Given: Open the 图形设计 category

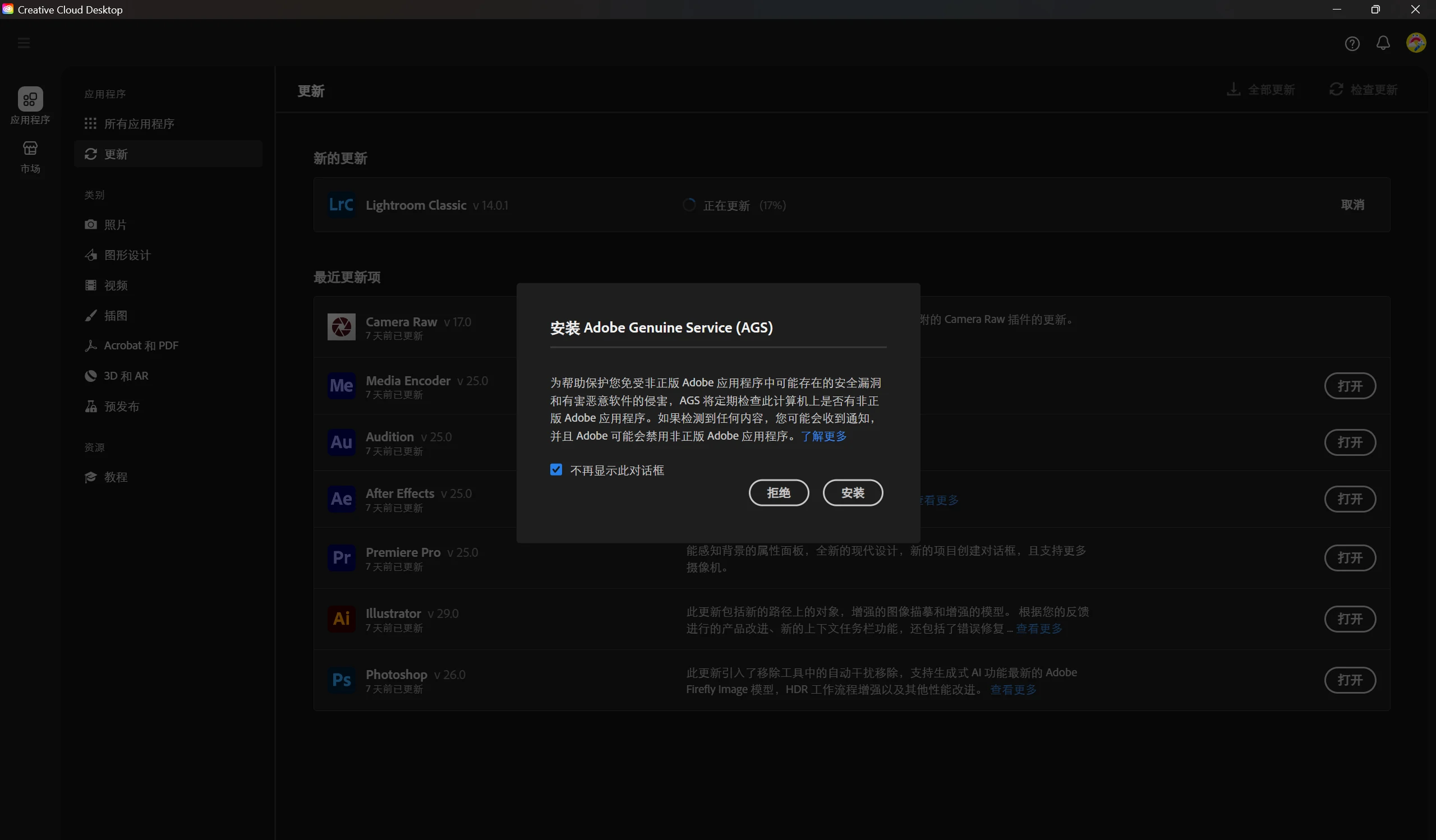Looking at the screenshot, I should 127,255.
